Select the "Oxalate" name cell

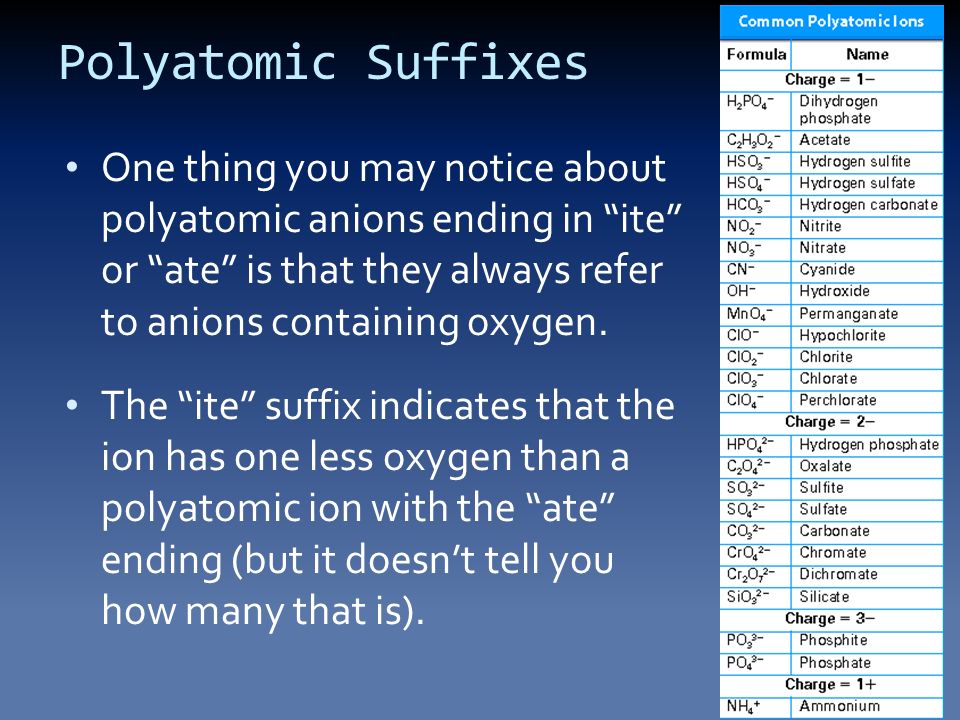pos(867,466)
